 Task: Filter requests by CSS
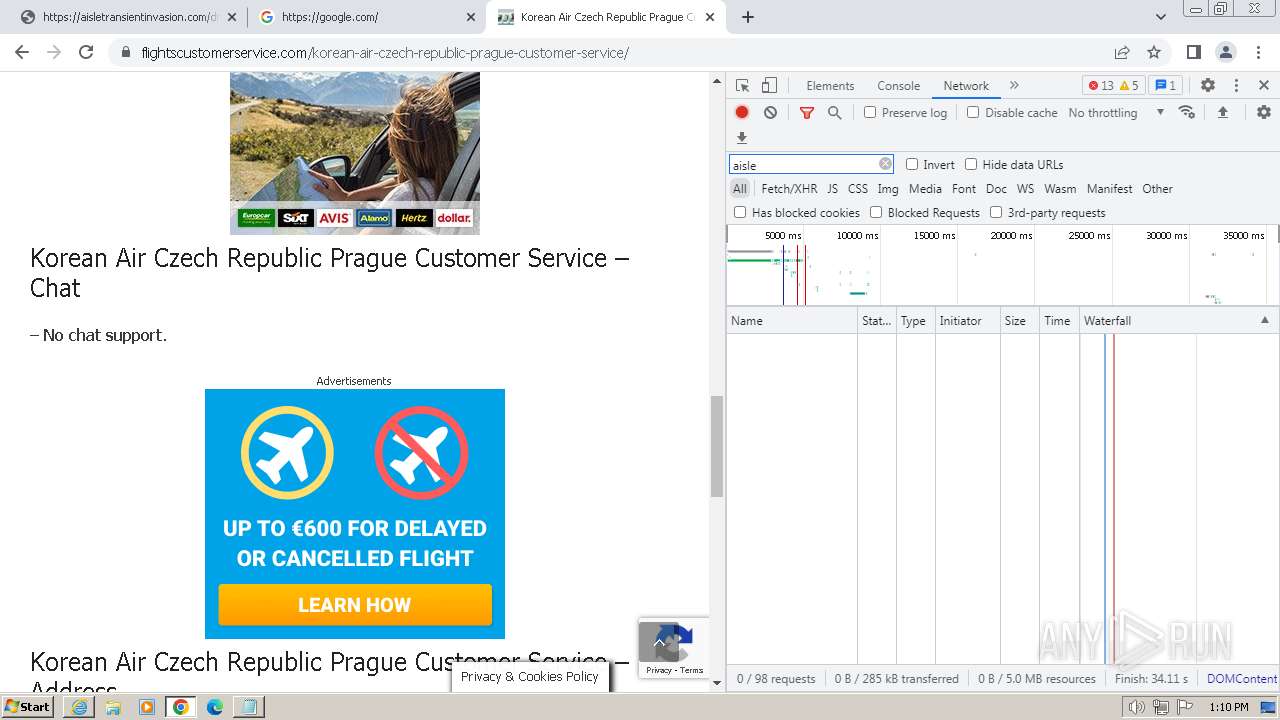point(858,188)
